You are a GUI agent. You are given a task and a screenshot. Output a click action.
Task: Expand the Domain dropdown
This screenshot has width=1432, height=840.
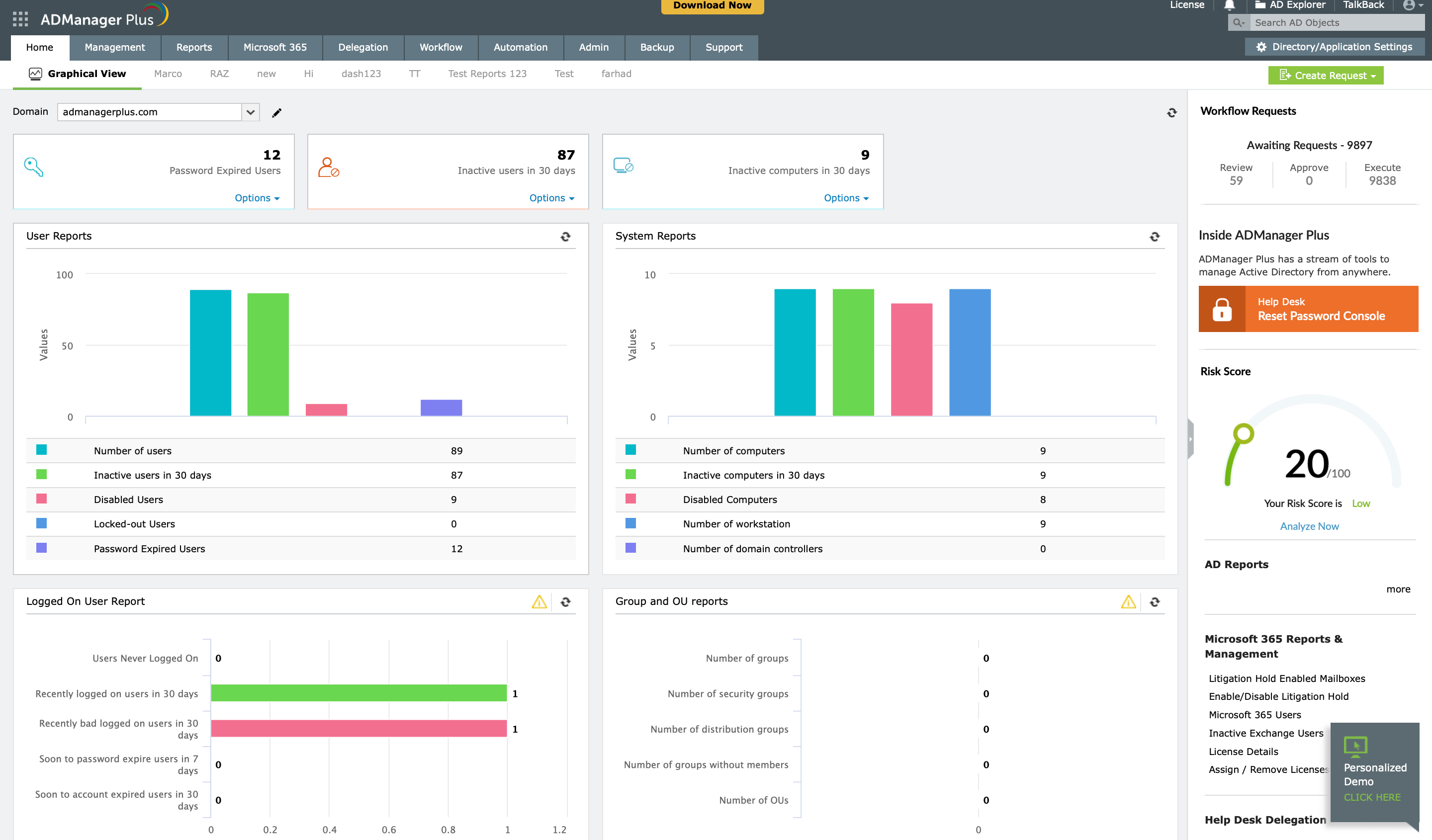point(251,112)
